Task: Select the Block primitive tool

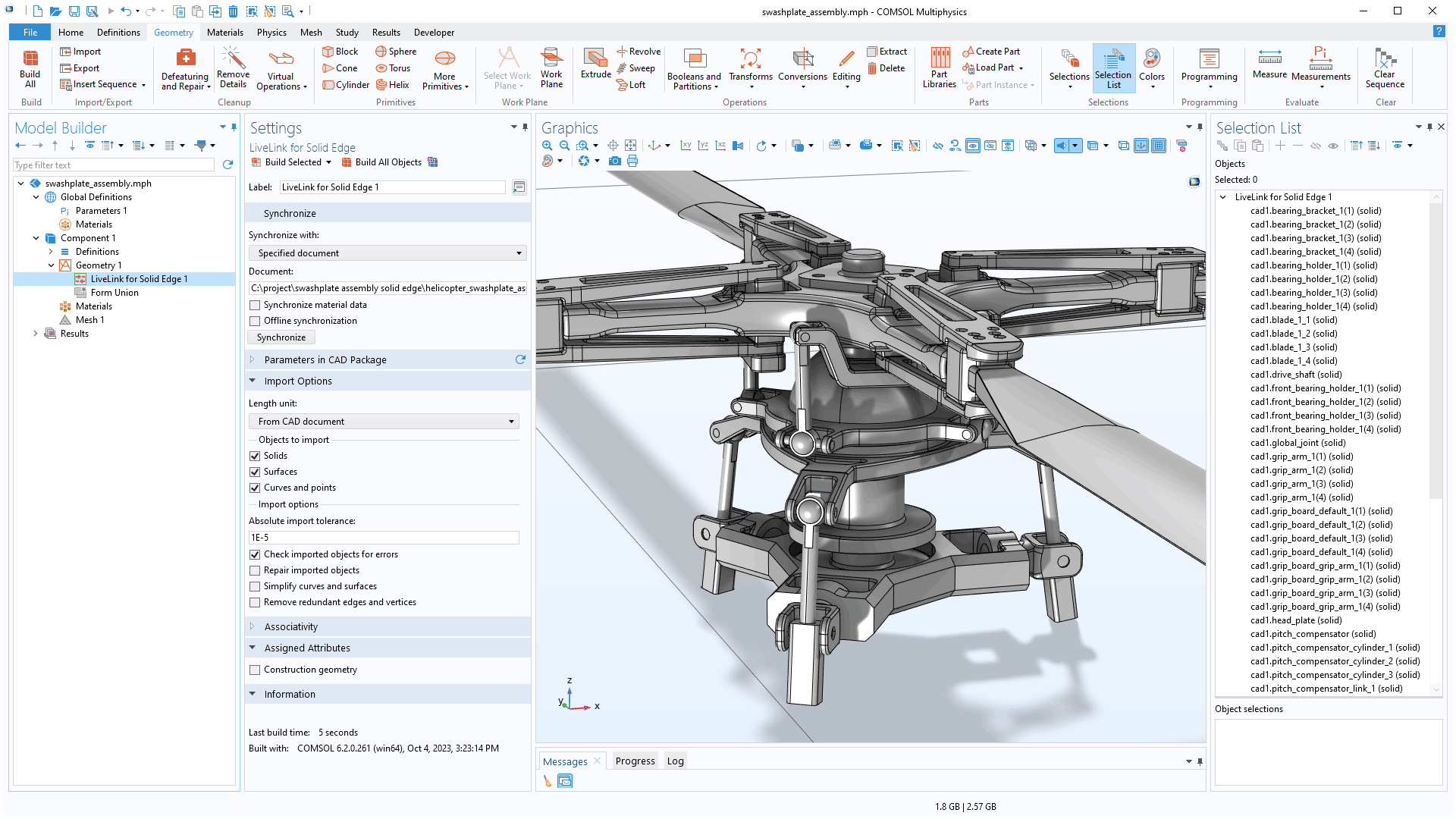Action: click(340, 52)
